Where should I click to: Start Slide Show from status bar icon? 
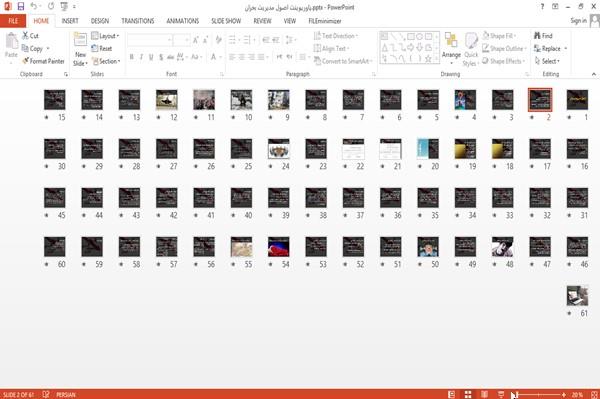click(501, 394)
